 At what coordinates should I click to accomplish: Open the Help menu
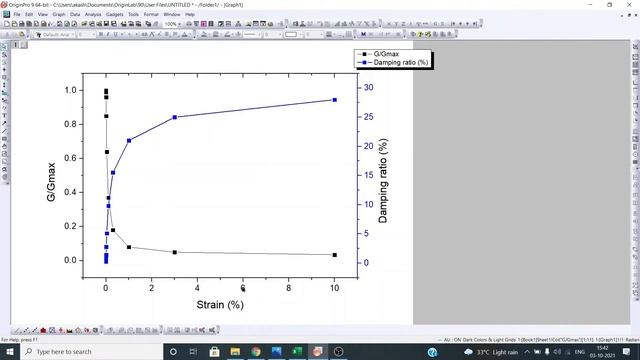[190, 14]
